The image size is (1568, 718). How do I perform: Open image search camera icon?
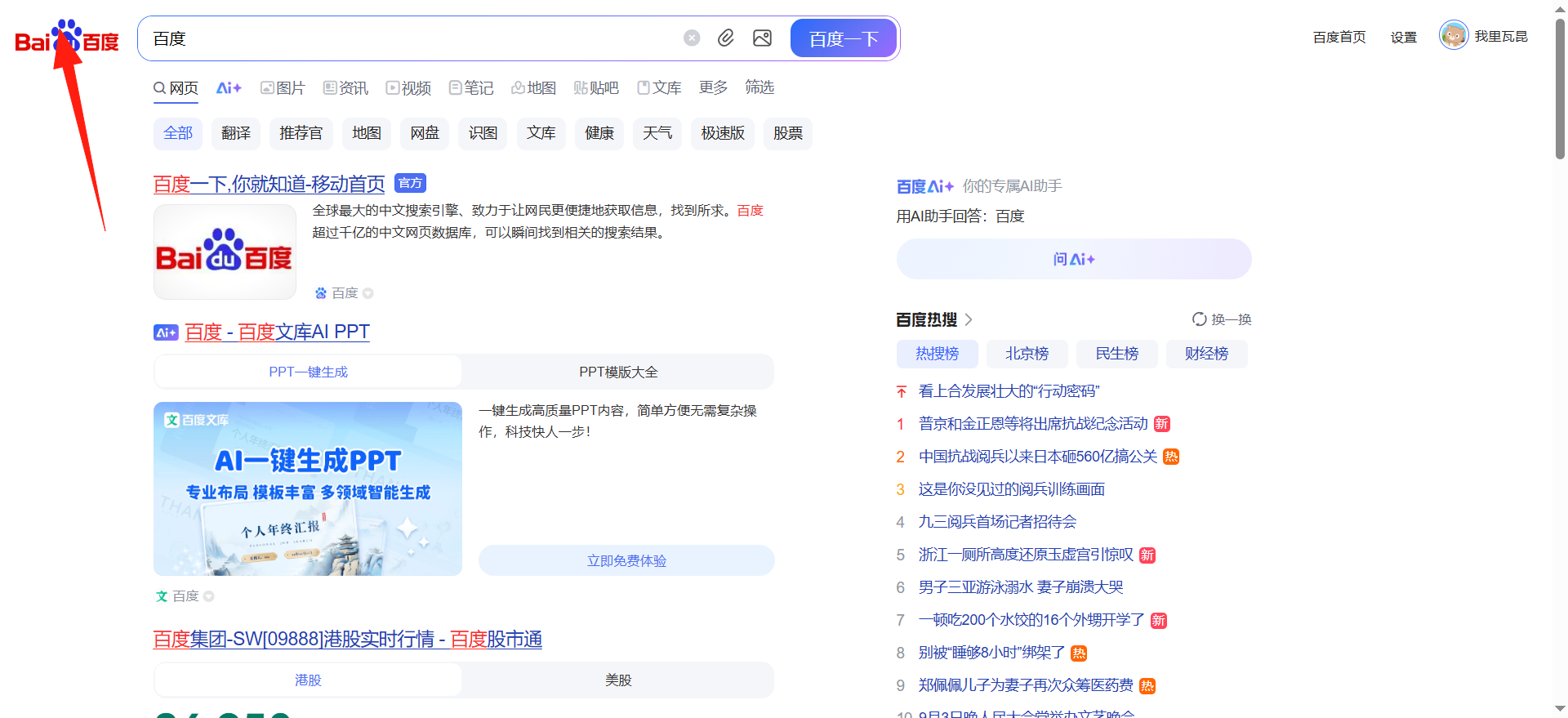point(762,38)
